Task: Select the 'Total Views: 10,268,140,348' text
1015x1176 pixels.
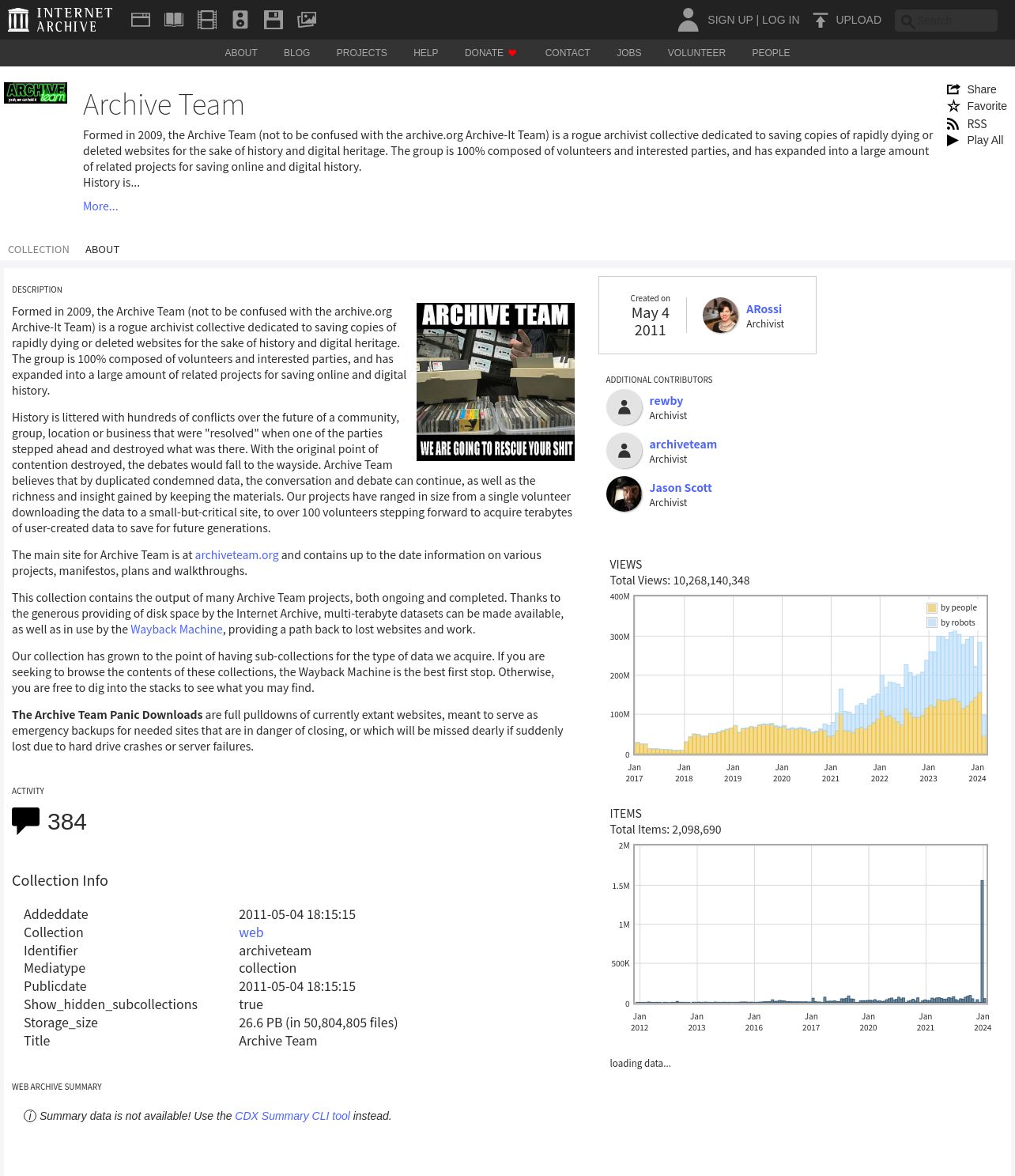Action: [x=680, y=580]
